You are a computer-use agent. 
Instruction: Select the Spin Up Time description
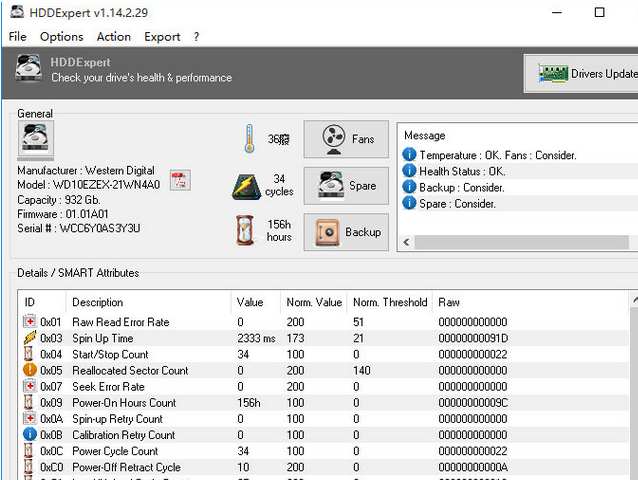click(x=103, y=338)
